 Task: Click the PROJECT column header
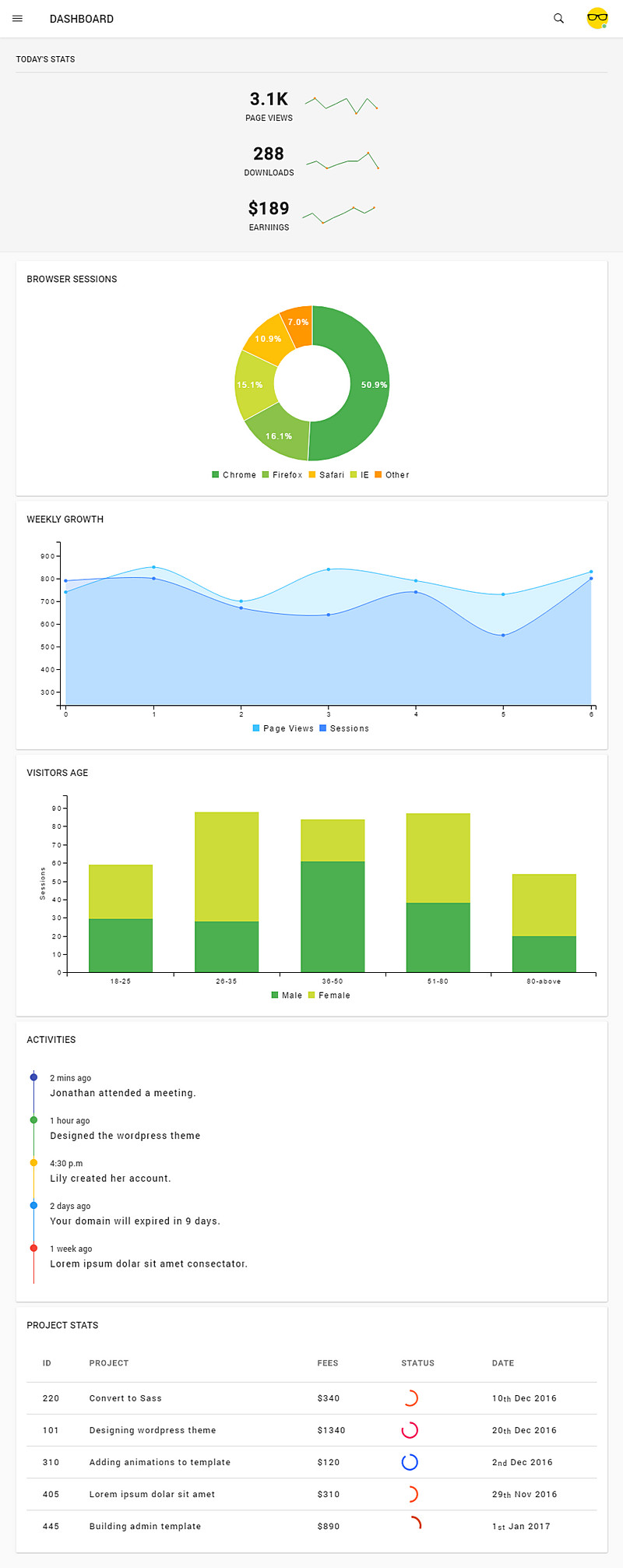[109, 1363]
